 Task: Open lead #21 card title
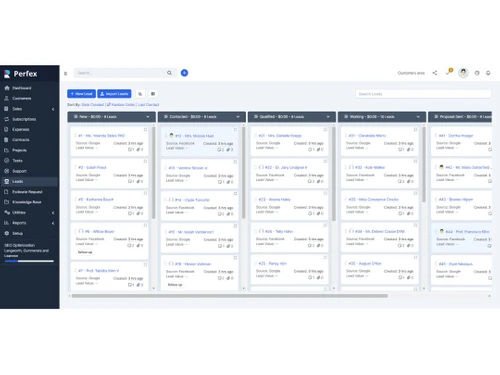280,136
